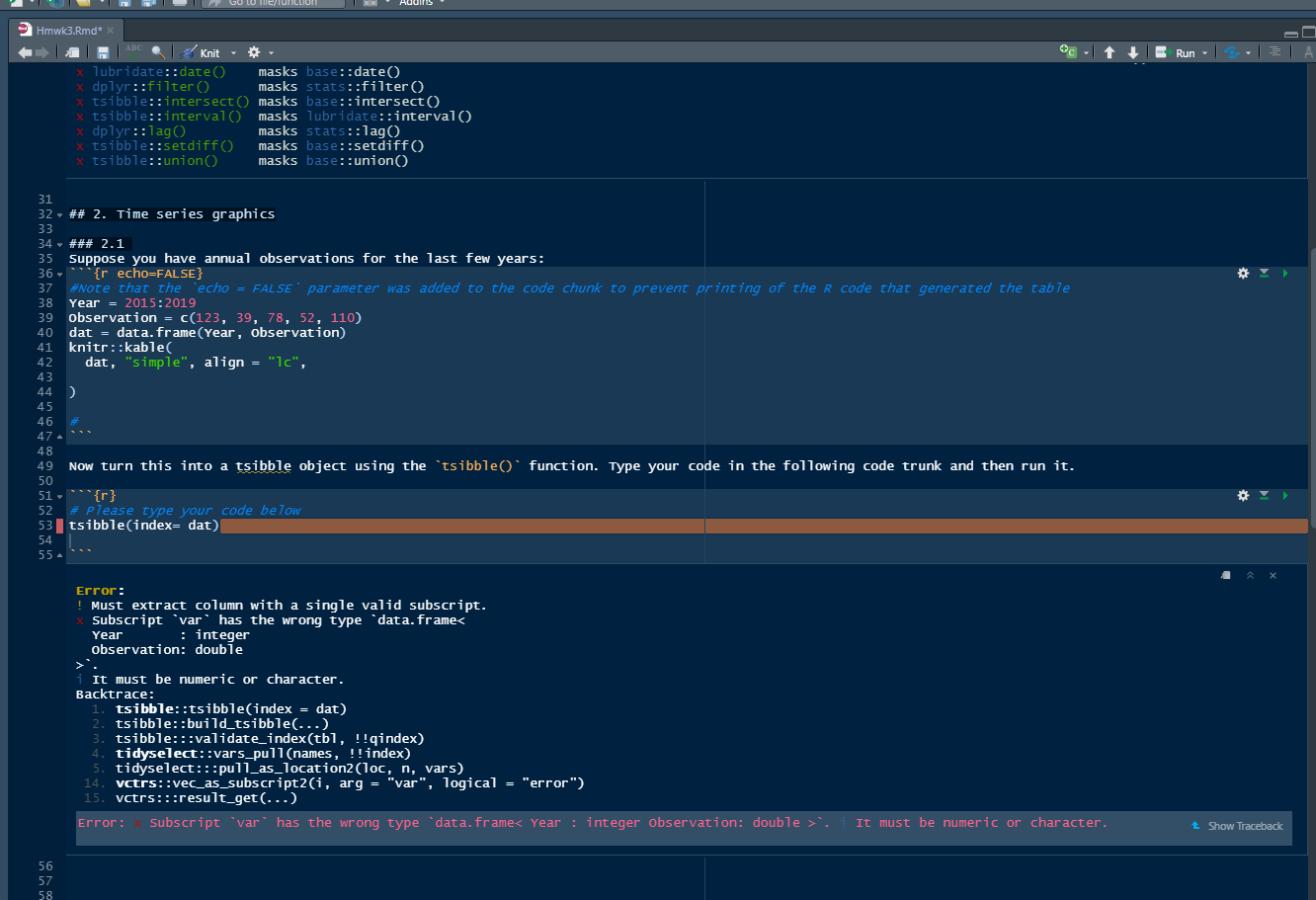The image size is (1316, 900).
Task: Click '# Please type your code below' comment
Action: 185,510
